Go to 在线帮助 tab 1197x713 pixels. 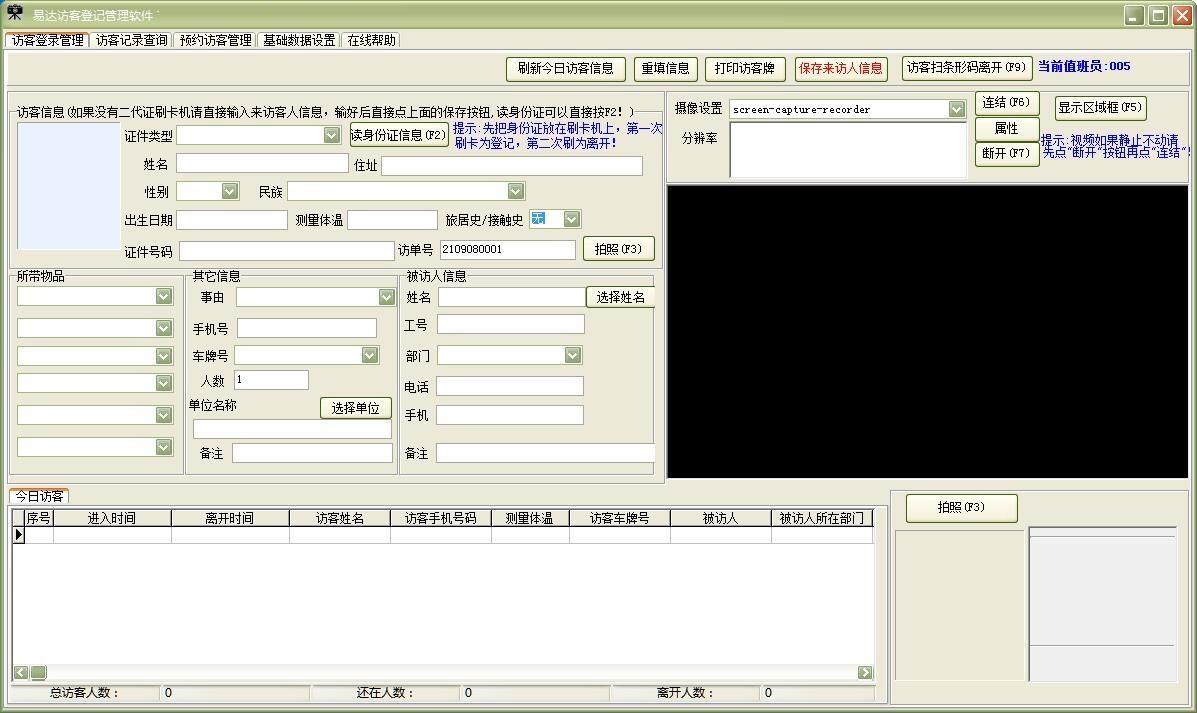(372, 40)
